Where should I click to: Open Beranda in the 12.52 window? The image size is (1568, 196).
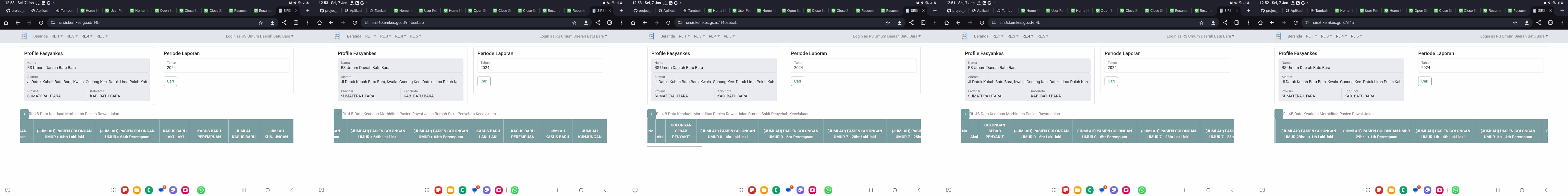tap(1295, 36)
